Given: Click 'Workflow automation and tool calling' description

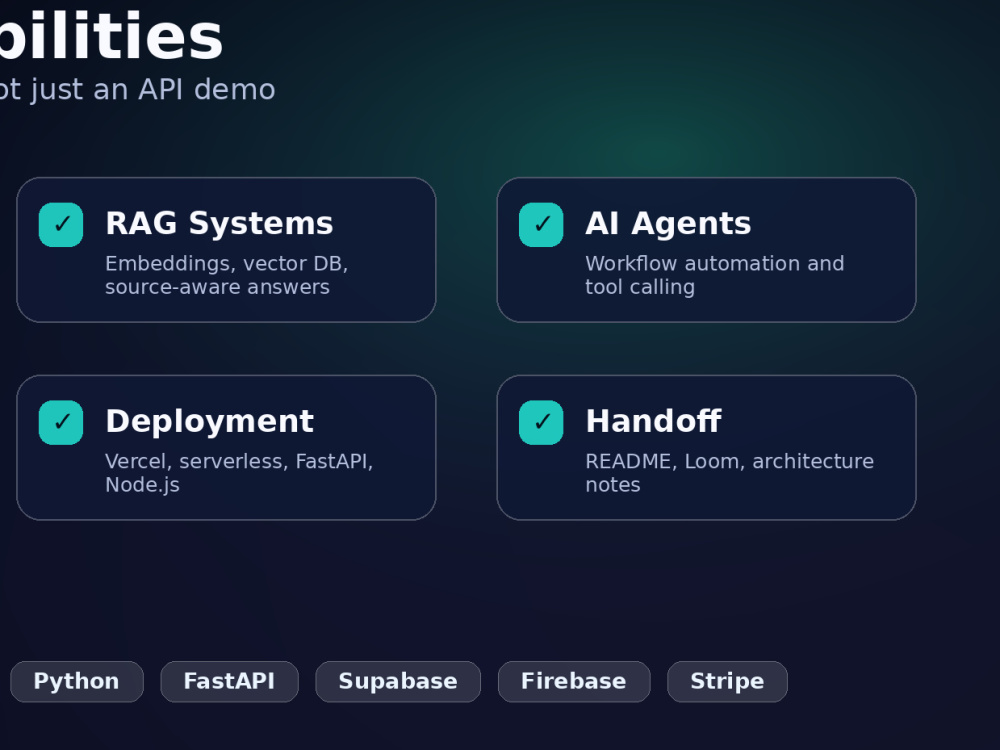Looking at the screenshot, I should [715, 275].
